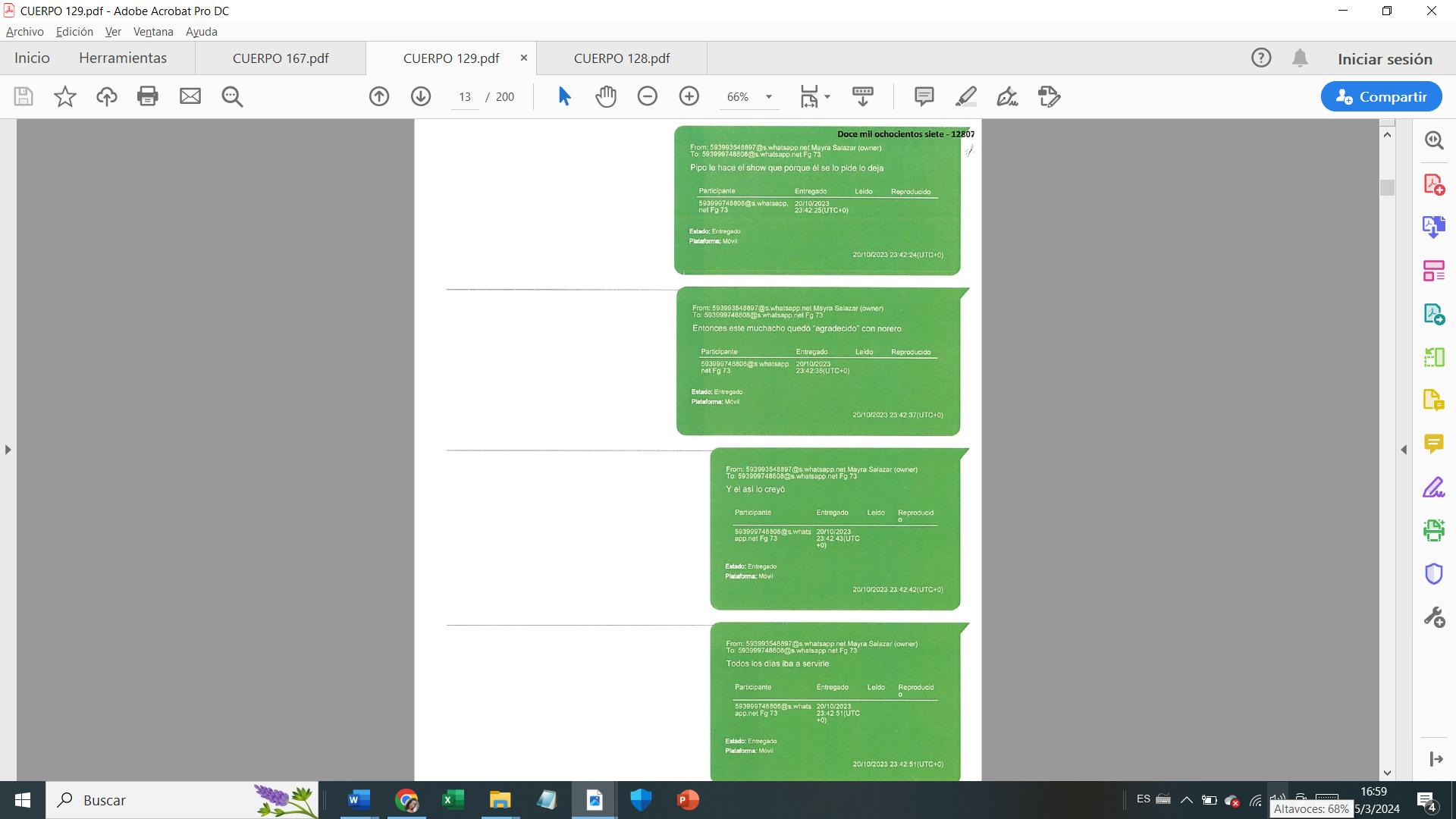Click the read mode toolbar icon

[x=863, y=96]
